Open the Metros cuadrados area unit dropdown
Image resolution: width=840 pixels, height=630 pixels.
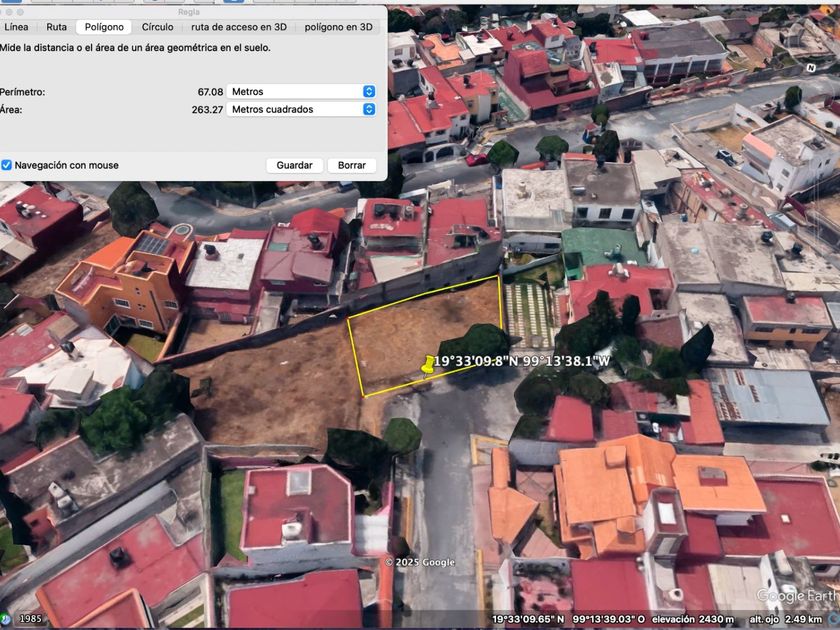coord(301,110)
